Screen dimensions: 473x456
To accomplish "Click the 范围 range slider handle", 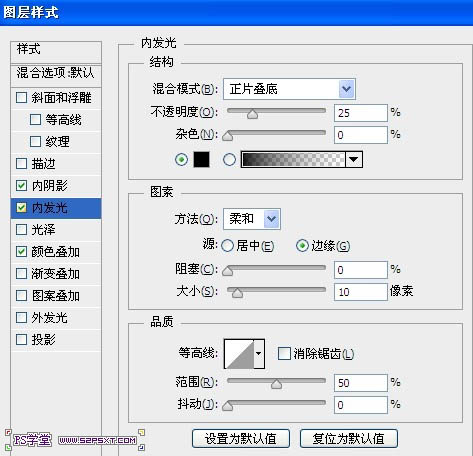I will click(x=276, y=384).
